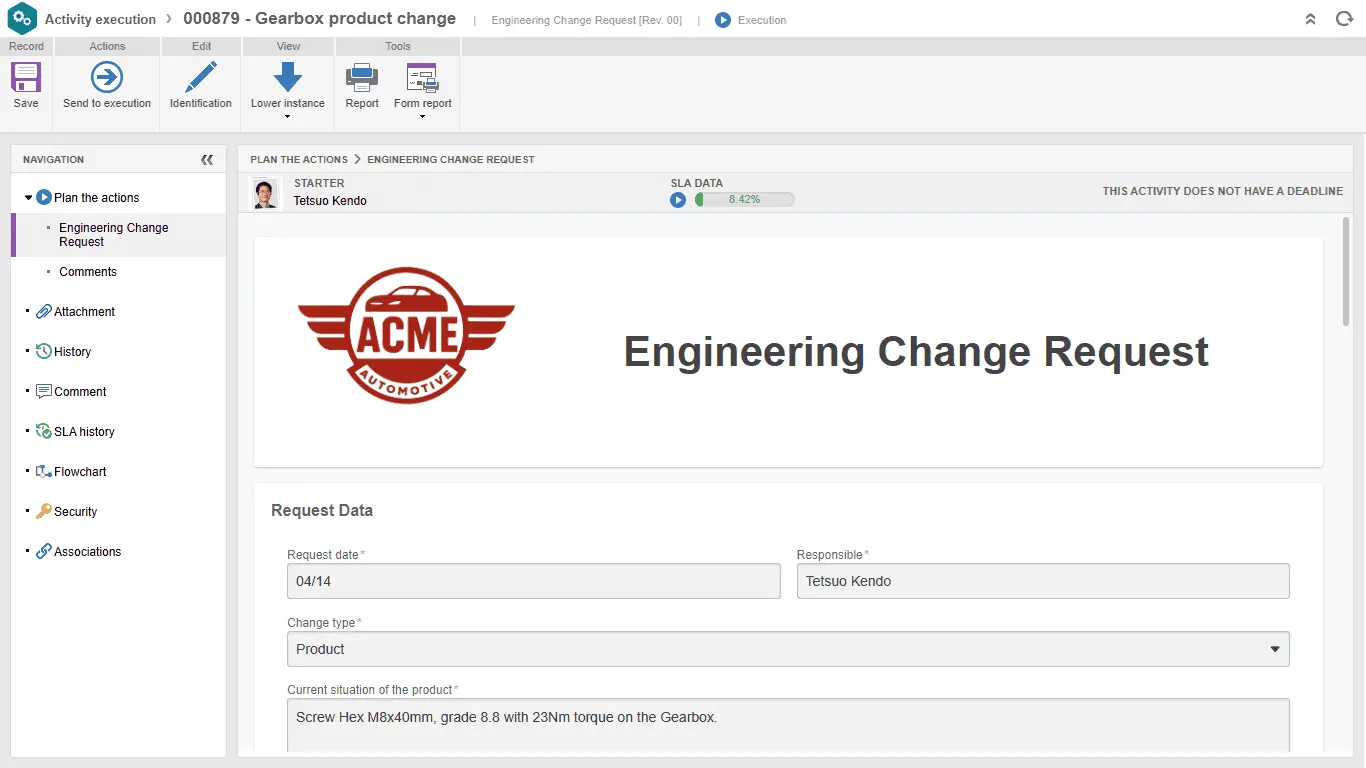1366x768 pixels.
Task: Open the Associations section
Action: click(87, 552)
